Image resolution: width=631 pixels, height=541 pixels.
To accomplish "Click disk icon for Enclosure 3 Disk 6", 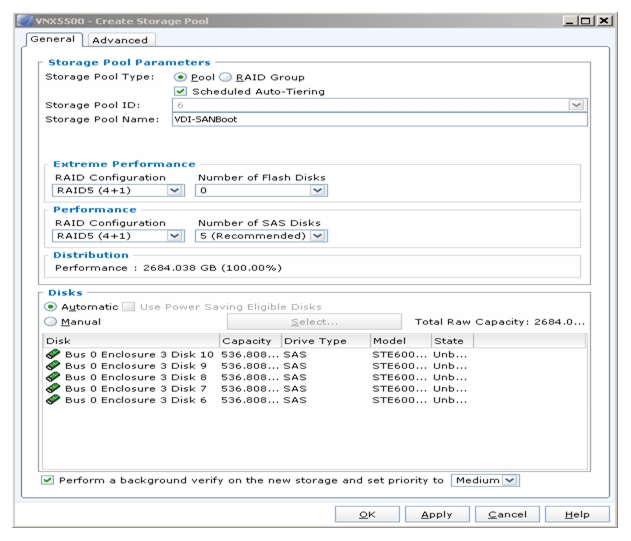I will tap(53, 400).
